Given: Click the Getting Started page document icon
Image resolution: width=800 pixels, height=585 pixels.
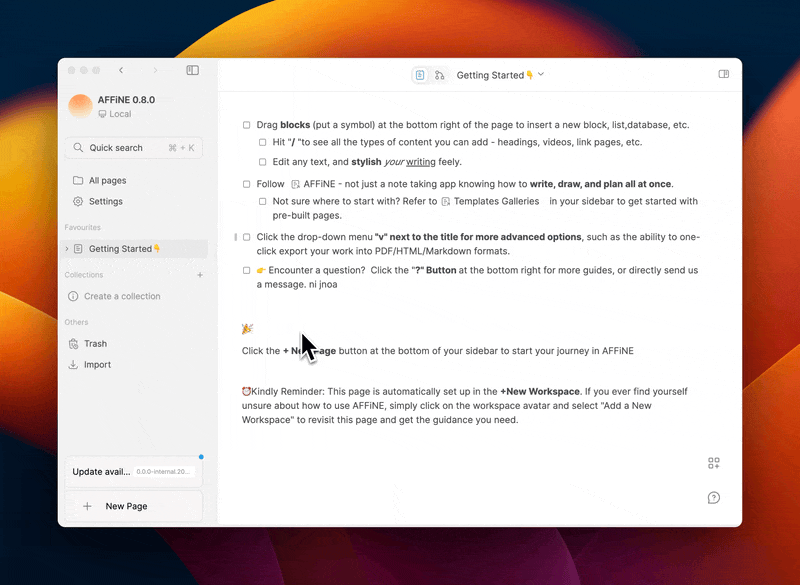Looking at the screenshot, I should pyautogui.click(x=78, y=249).
